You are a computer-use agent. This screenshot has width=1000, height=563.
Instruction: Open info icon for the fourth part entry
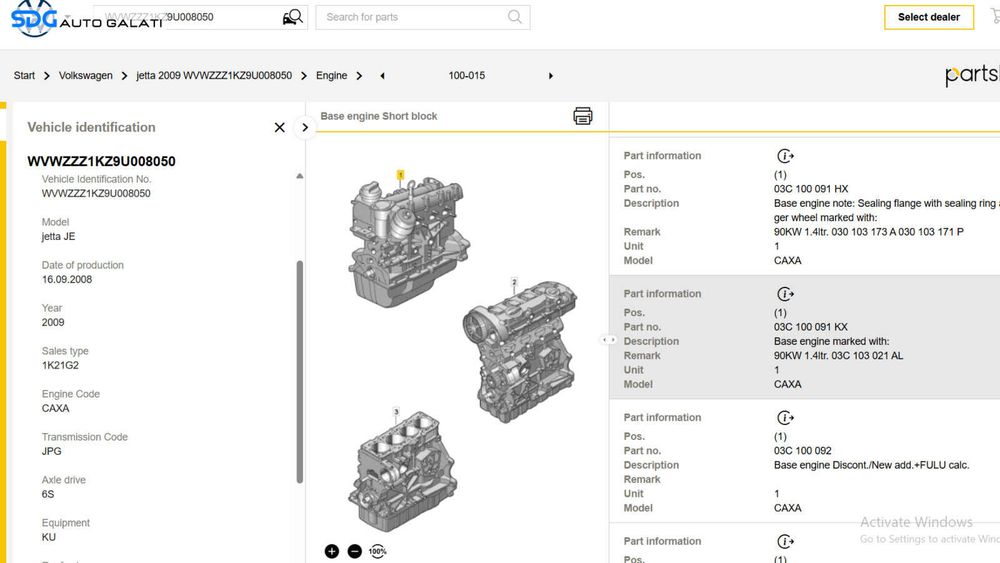click(785, 541)
